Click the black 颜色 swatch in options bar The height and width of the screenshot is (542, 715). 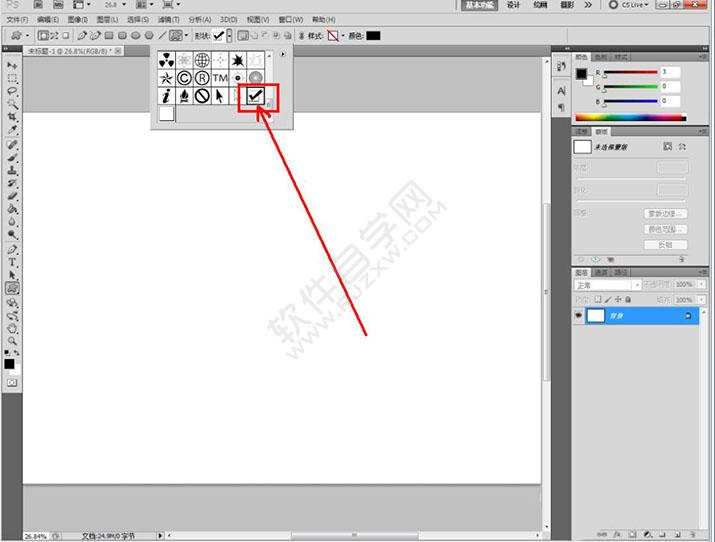tap(373, 36)
